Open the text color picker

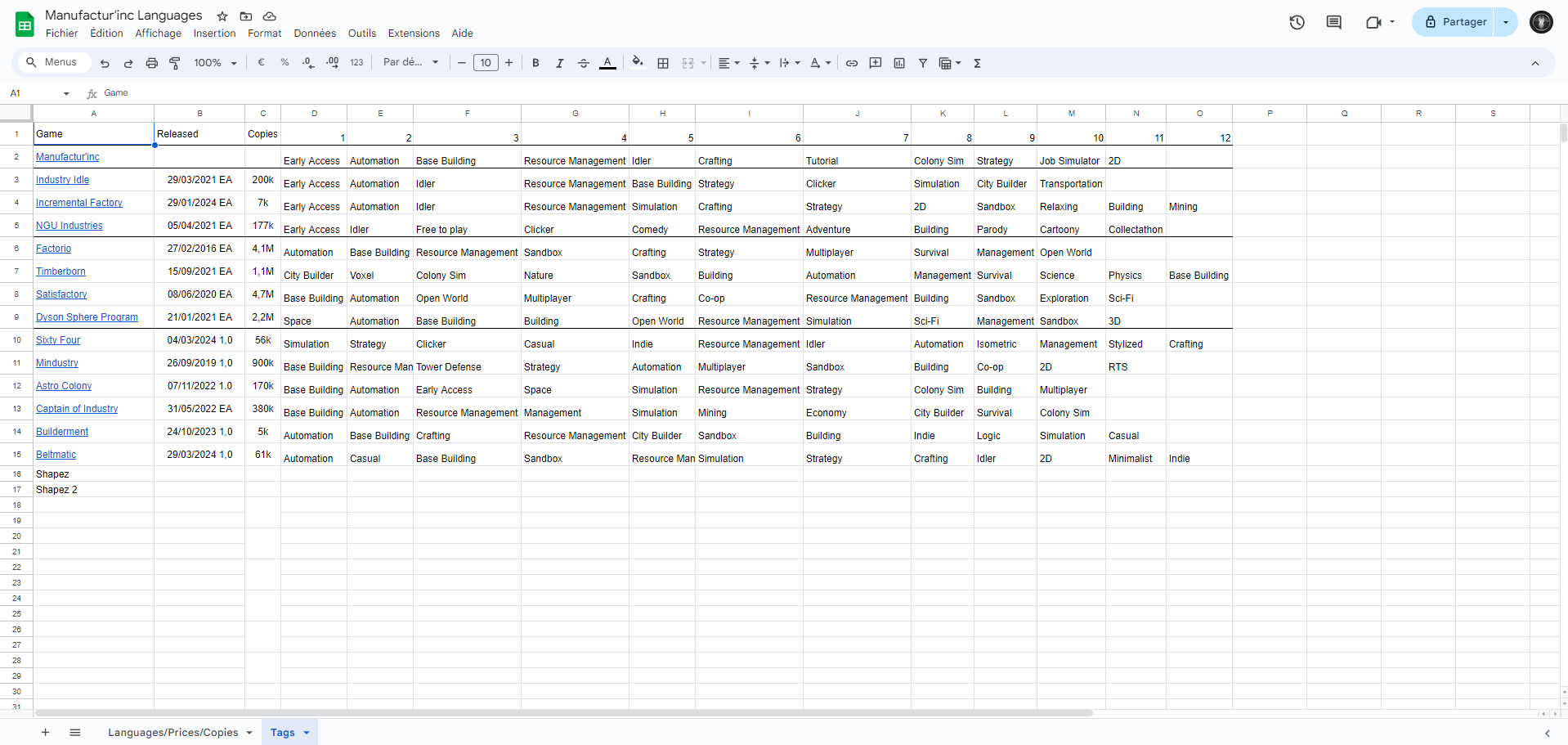607,63
